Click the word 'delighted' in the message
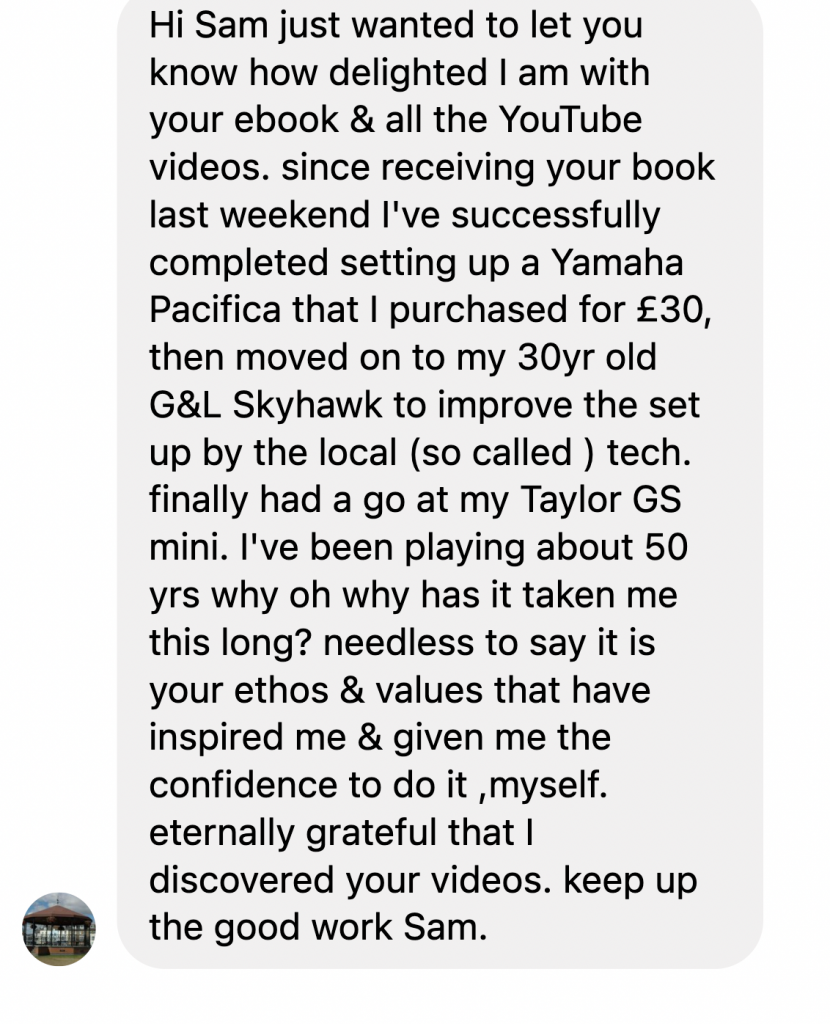 point(408,72)
